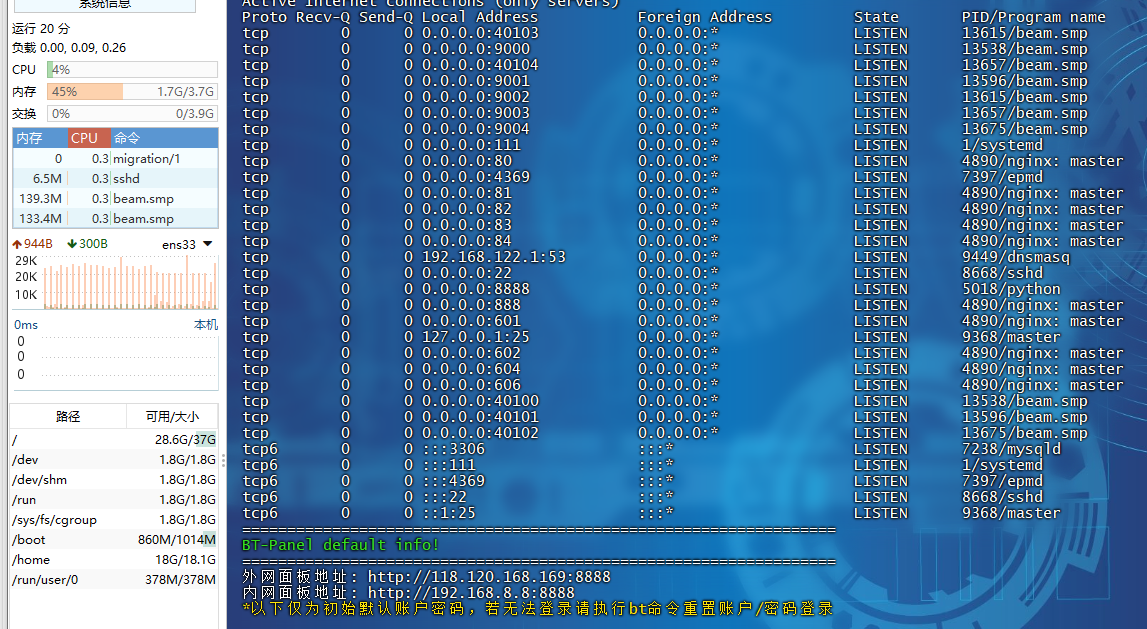This screenshot has height=629, width=1147.
Task: Click the 交换 0% usage bar
Action: pos(132,113)
